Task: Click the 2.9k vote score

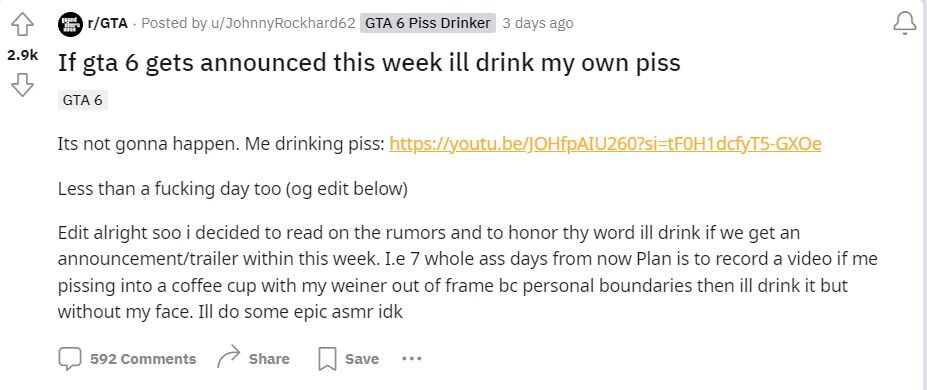Action: pyautogui.click(x=22, y=55)
